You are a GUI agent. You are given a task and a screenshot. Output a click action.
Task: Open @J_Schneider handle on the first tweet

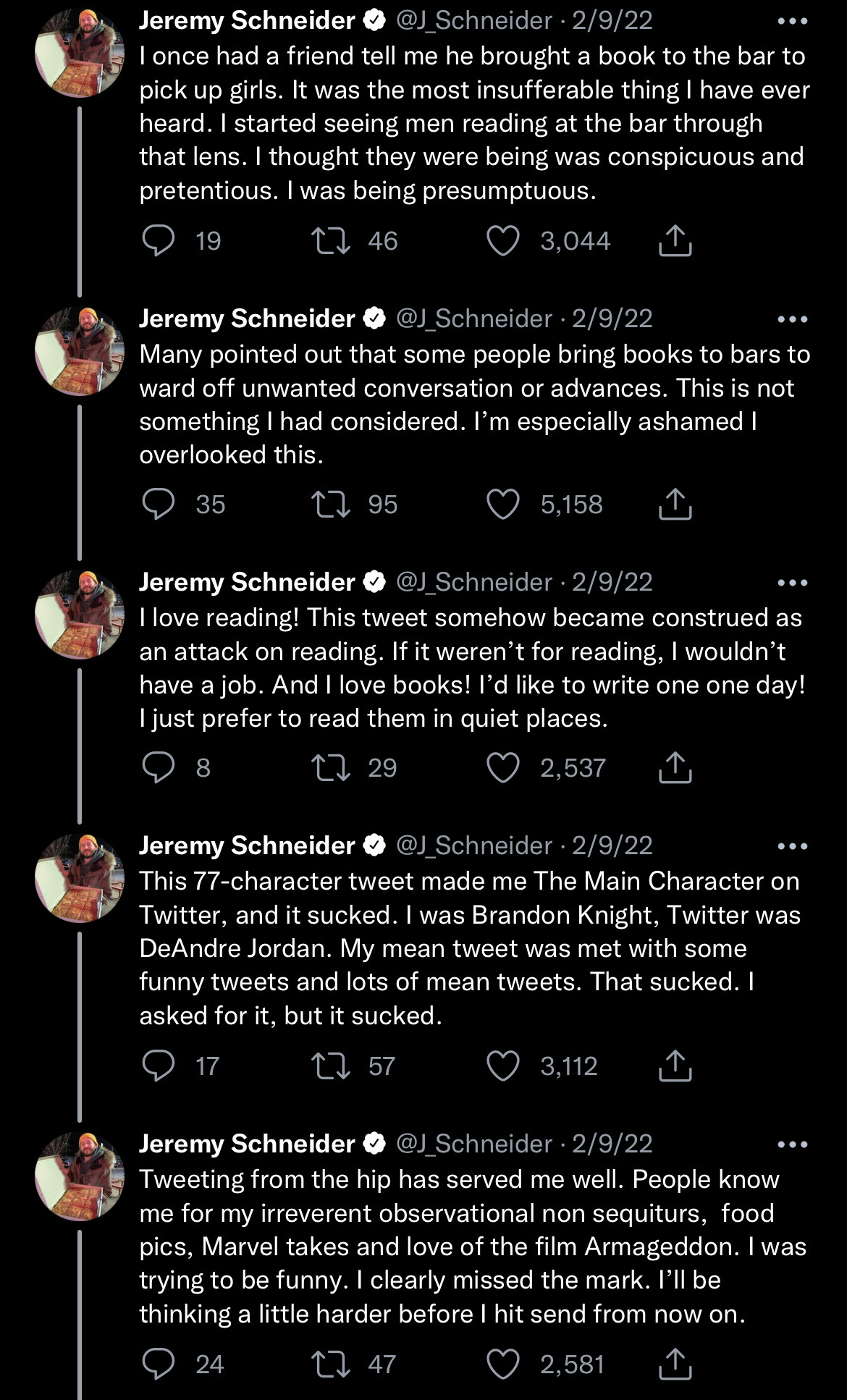[473, 21]
